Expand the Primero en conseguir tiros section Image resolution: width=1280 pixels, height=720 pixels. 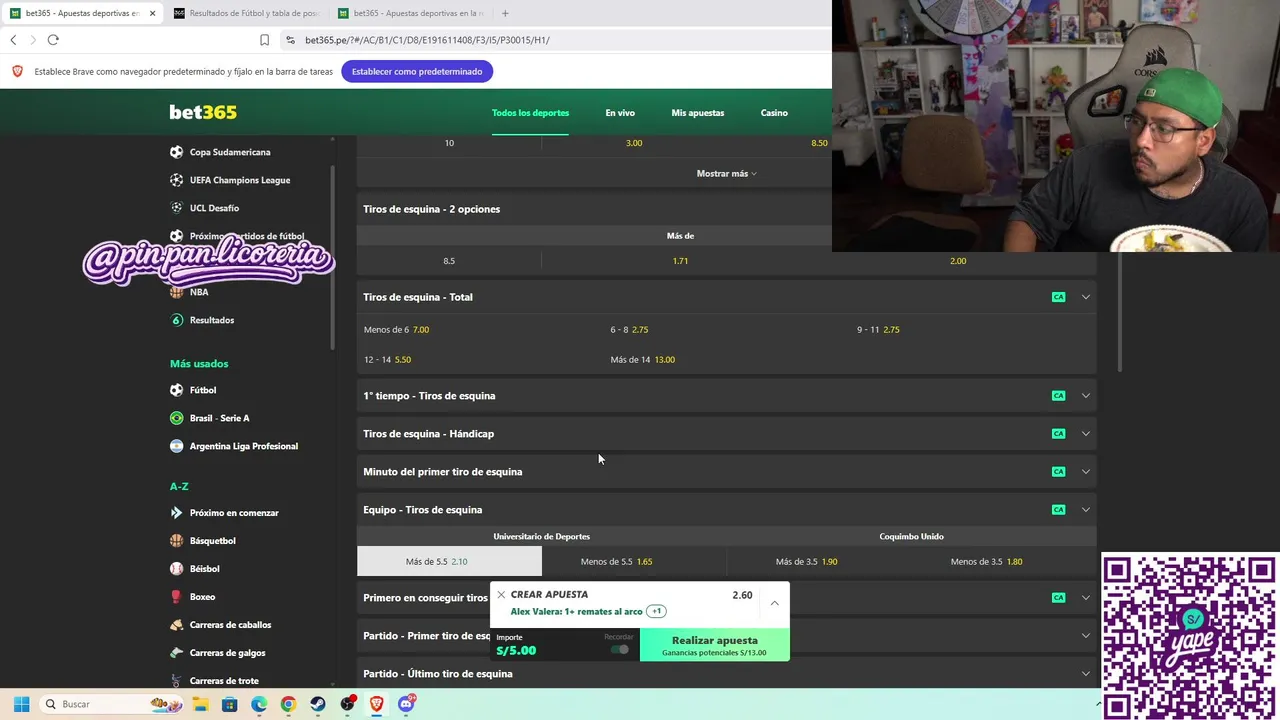click(1085, 598)
